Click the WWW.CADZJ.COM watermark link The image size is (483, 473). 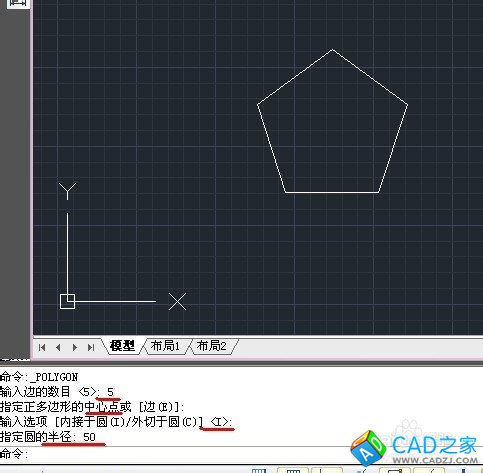coord(435,460)
